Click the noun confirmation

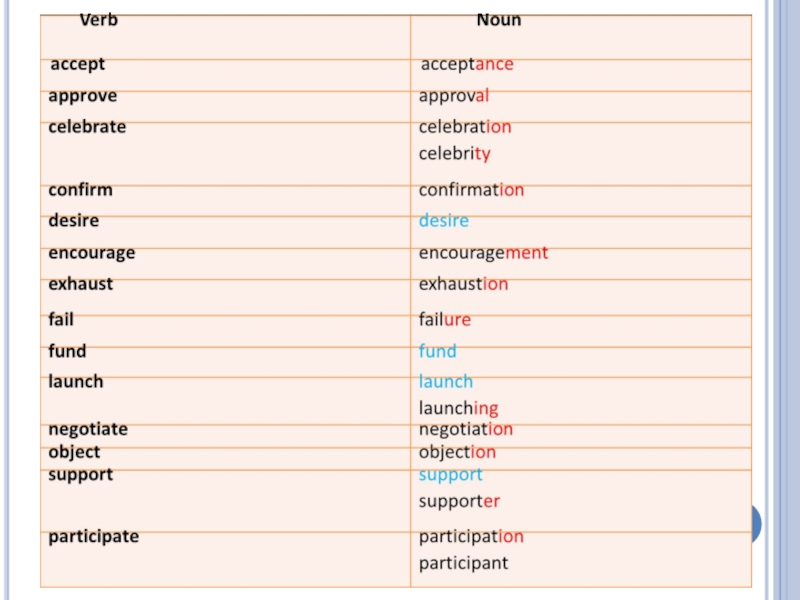tap(471, 190)
